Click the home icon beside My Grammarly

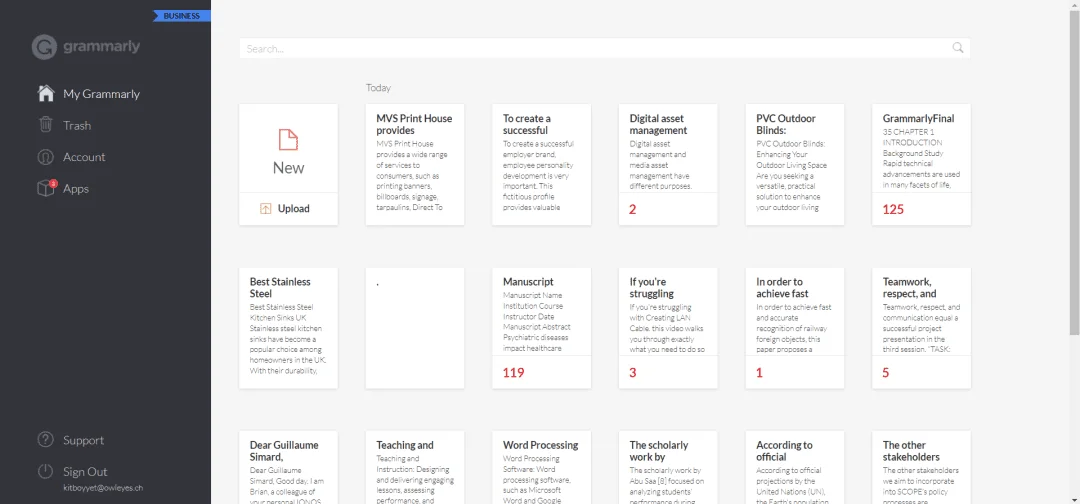pos(45,94)
